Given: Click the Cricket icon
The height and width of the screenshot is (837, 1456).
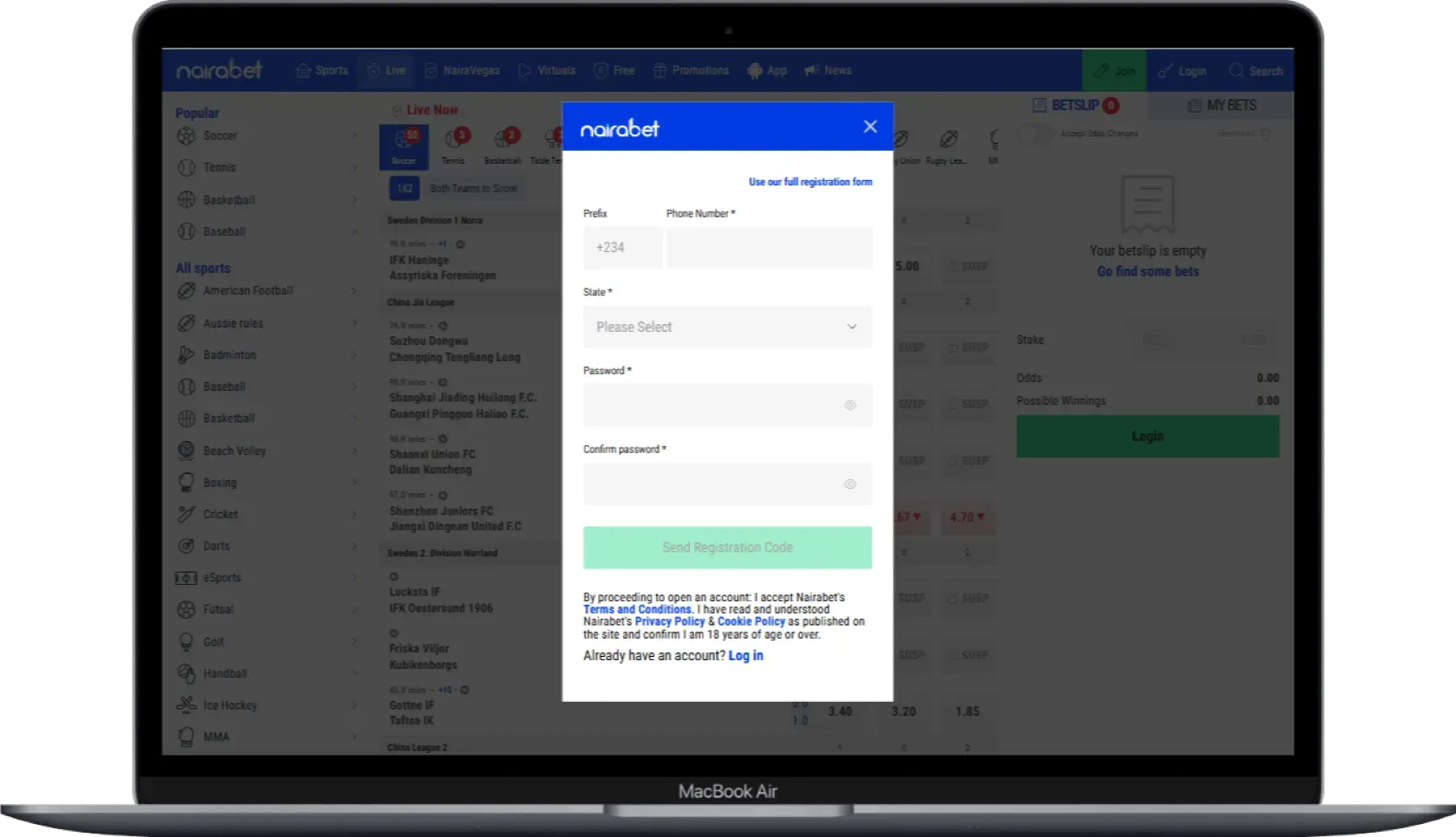Looking at the screenshot, I should click(186, 514).
